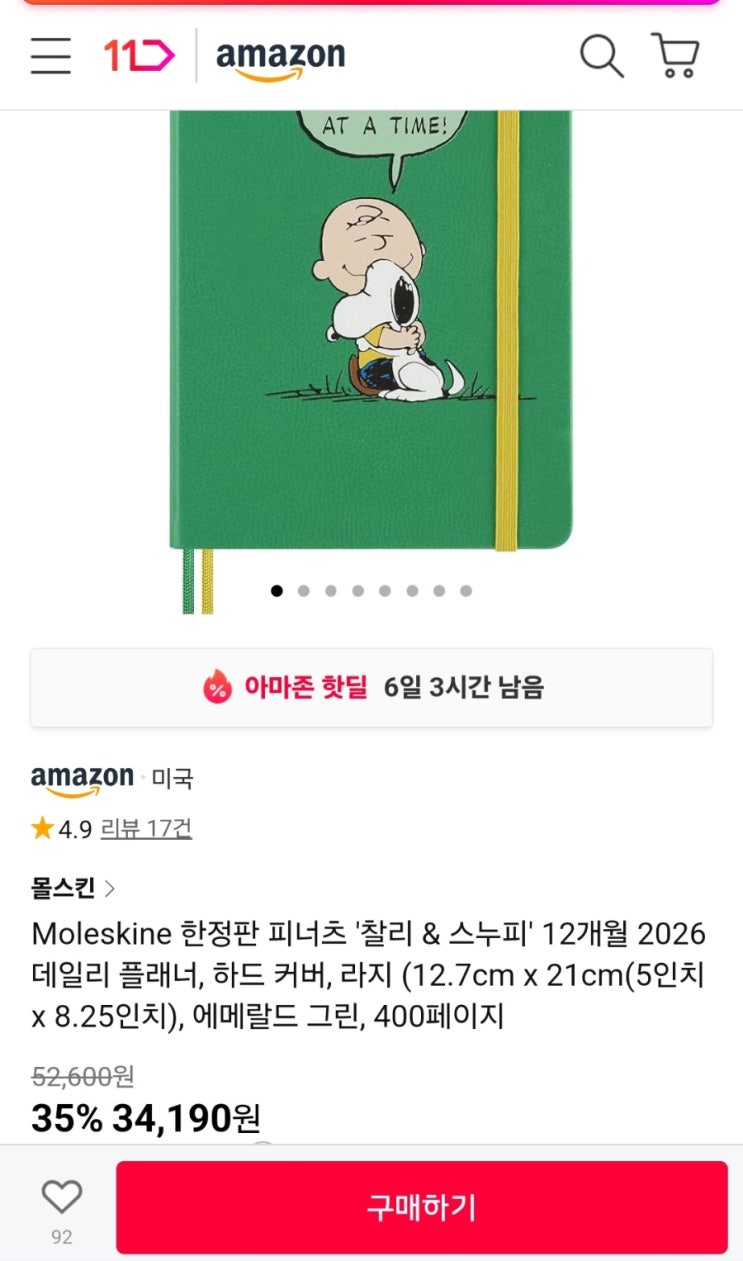The height and width of the screenshot is (1261, 743).
Task: Expand the 몰스킨 brand chevron
Action: click(110, 888)
